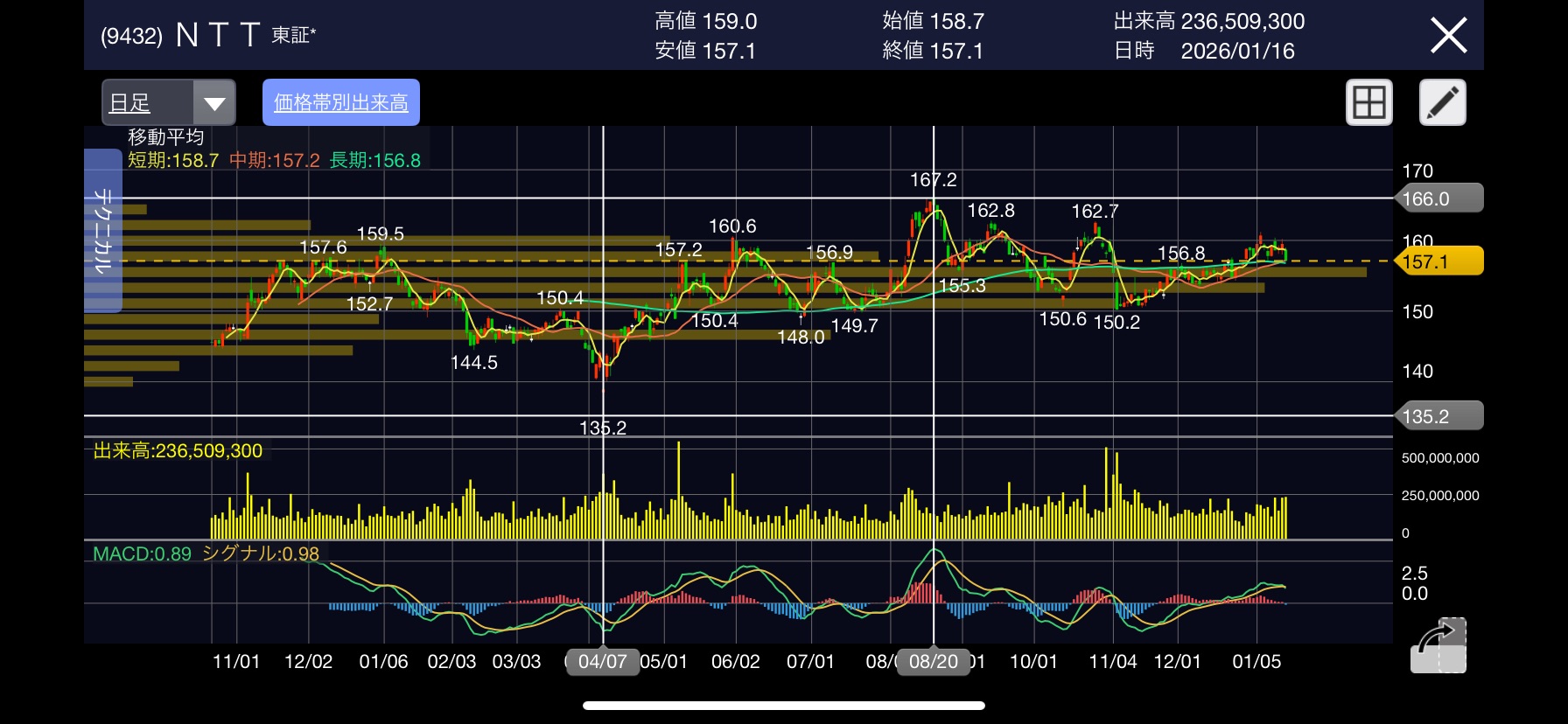Tap the (9432) NTT stock title
Image resolution: width=1568 pixels, height=724 pixels.
(208, 36)
